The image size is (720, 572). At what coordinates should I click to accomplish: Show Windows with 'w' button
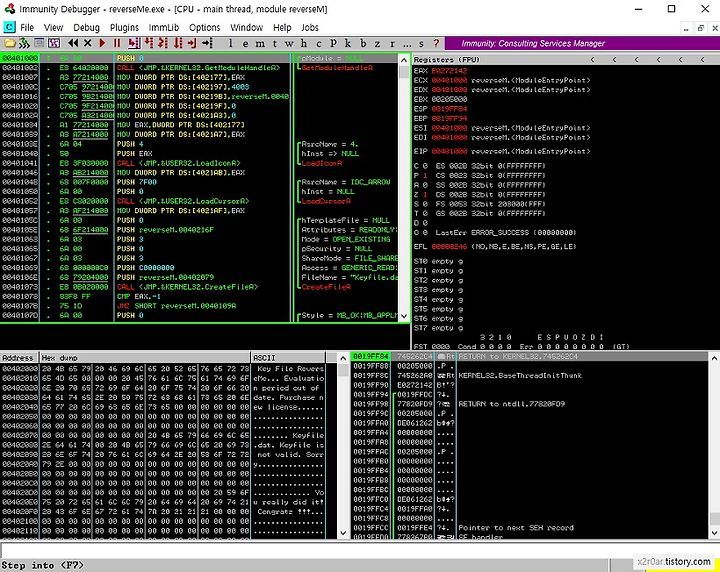(289, 43)
